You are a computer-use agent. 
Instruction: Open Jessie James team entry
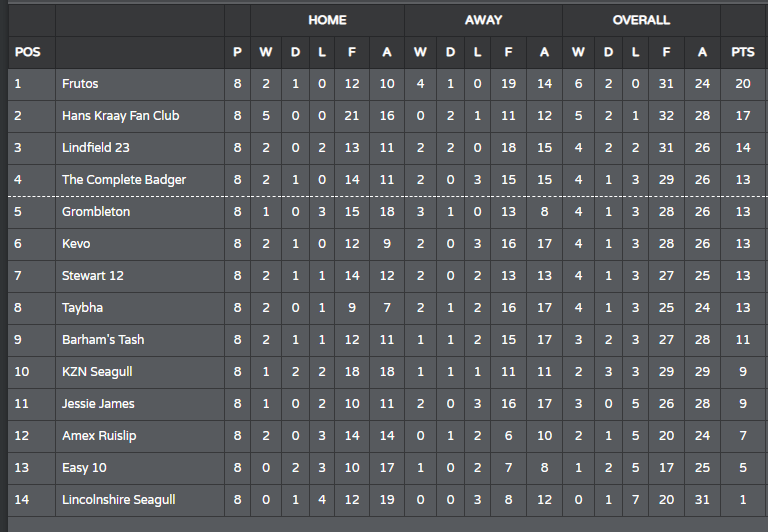[x=98, y=404]
